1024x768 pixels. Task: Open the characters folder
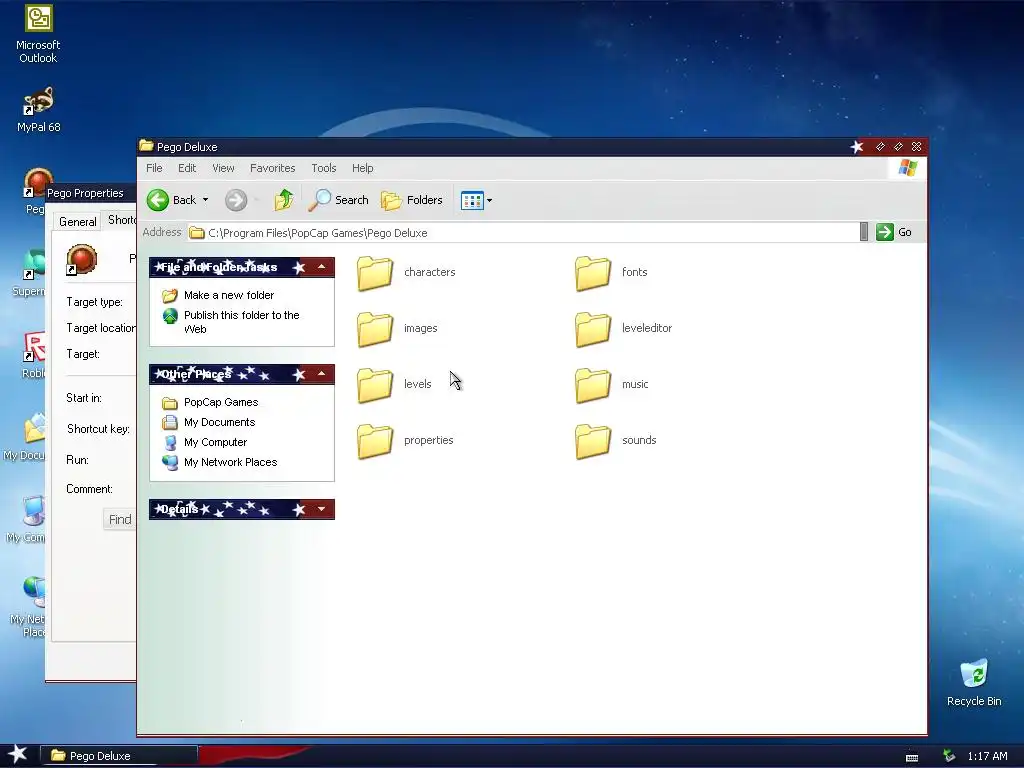click(406, 272)
